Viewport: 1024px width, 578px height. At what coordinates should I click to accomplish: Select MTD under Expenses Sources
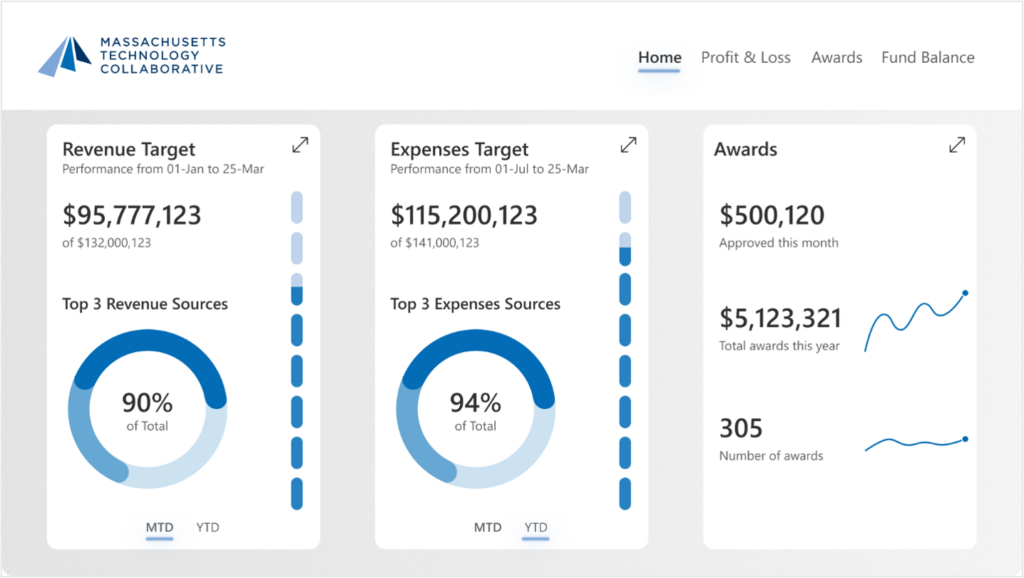[x=488, y=528]
